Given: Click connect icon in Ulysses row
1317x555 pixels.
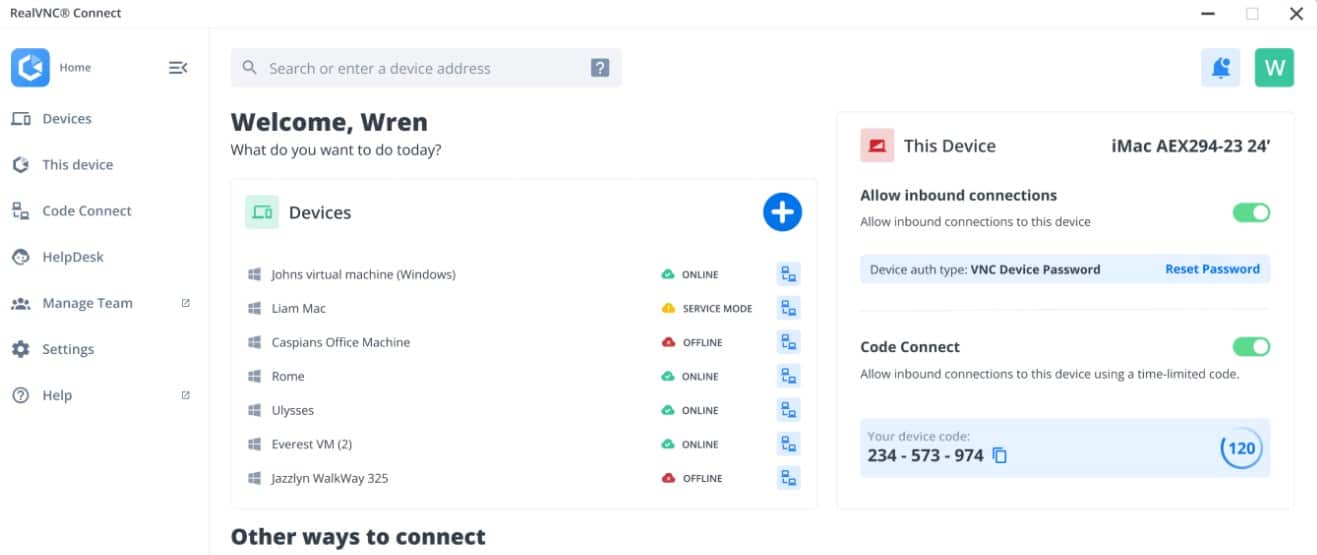Looking at the screenshot, I should point(789,410).
